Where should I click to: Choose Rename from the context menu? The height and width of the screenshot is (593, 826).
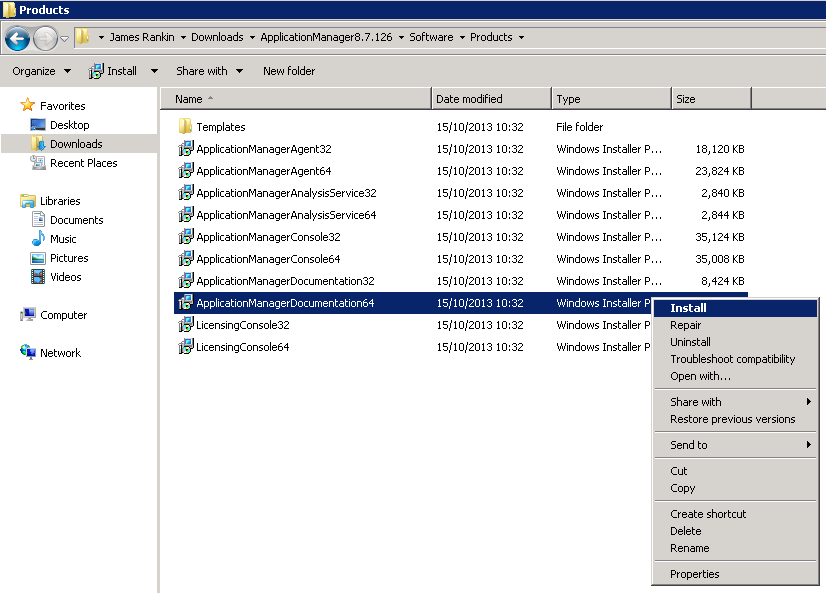(x=735, y=548)
